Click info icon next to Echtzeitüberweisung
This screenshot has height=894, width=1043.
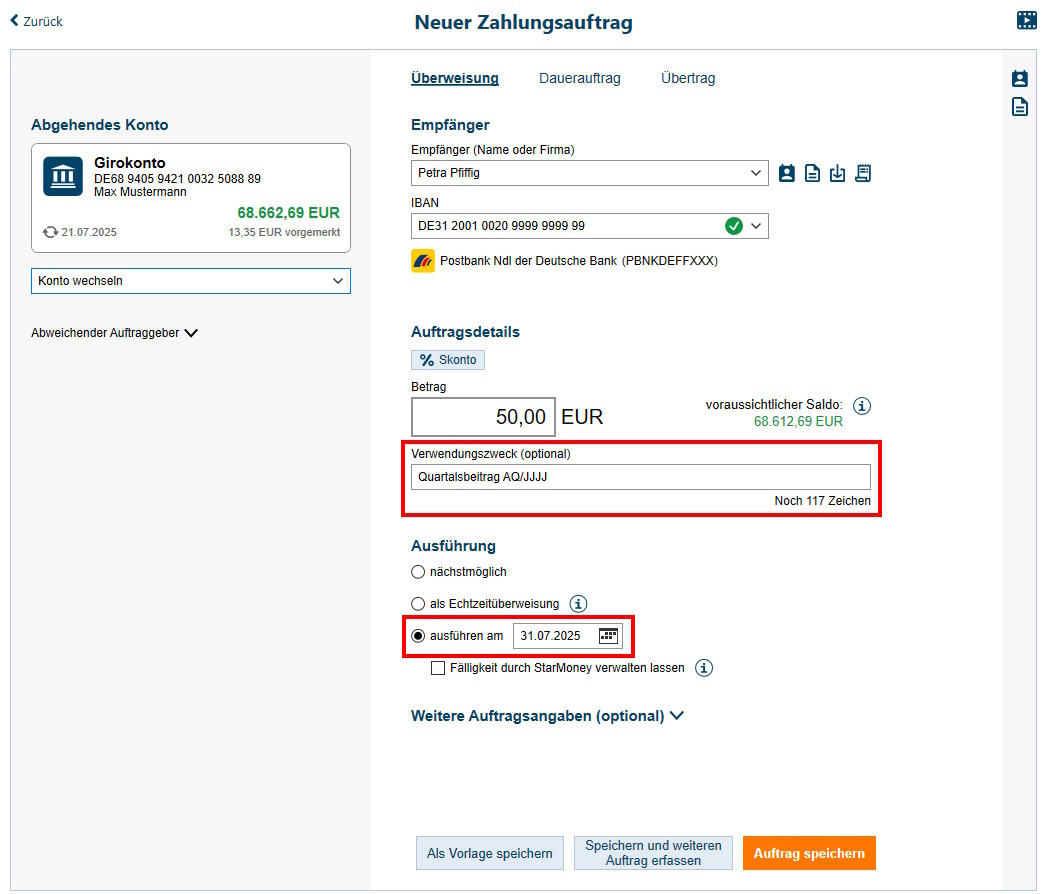pyautogui.click(x=578, y=604)
